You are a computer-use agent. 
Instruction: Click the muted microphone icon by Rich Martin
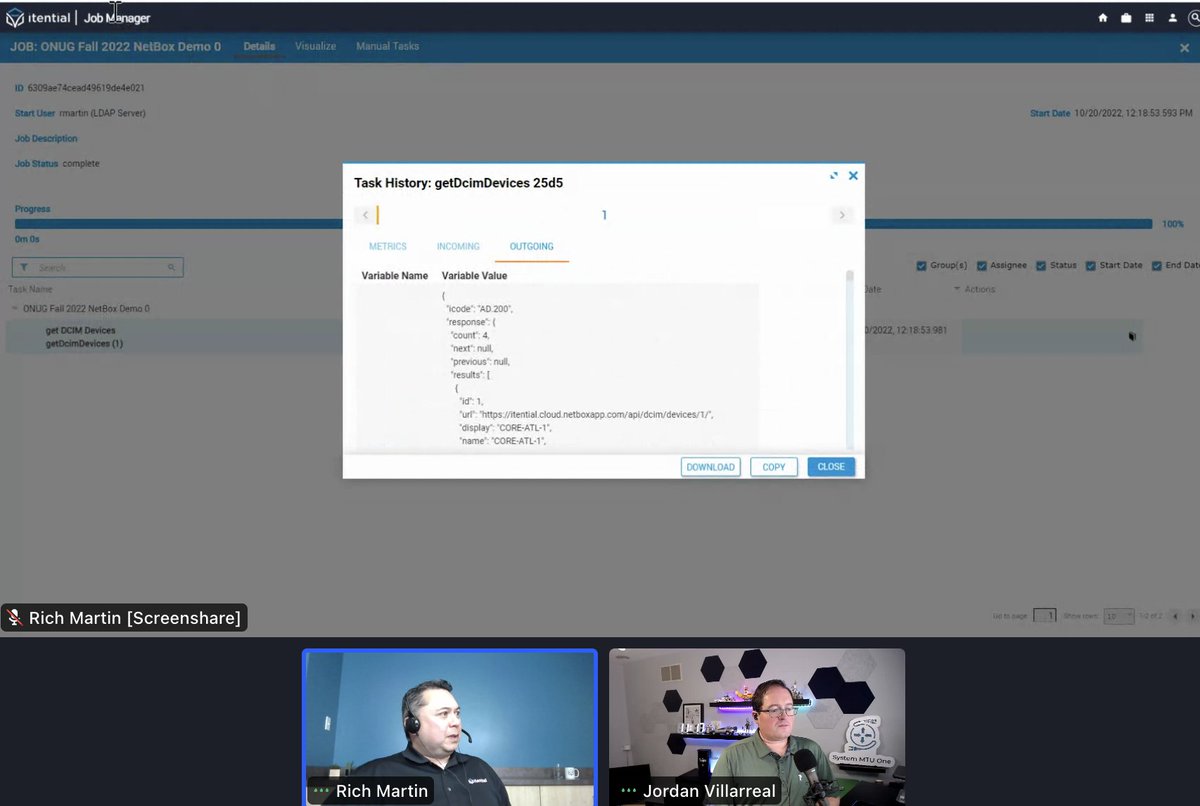[x=15, y=618]
